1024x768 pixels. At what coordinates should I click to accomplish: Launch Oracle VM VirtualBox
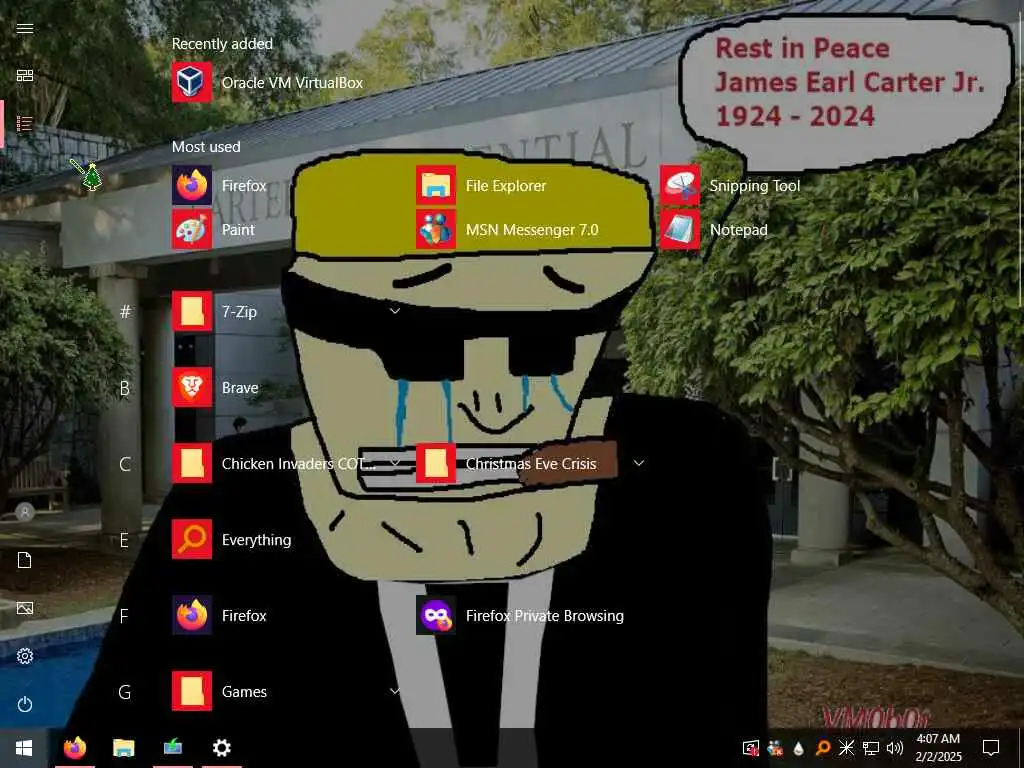(x=268, y=82)
